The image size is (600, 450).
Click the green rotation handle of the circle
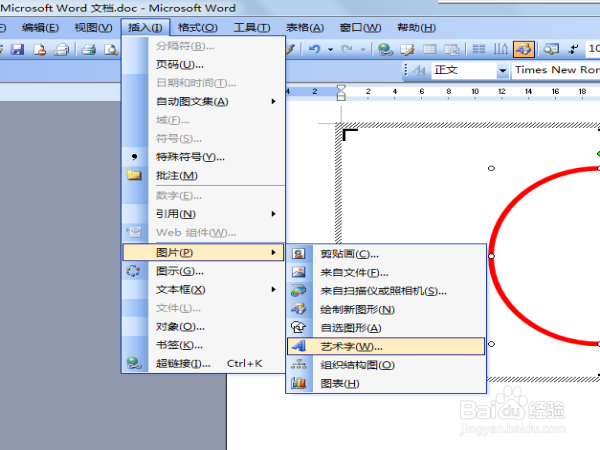point(598,154)
